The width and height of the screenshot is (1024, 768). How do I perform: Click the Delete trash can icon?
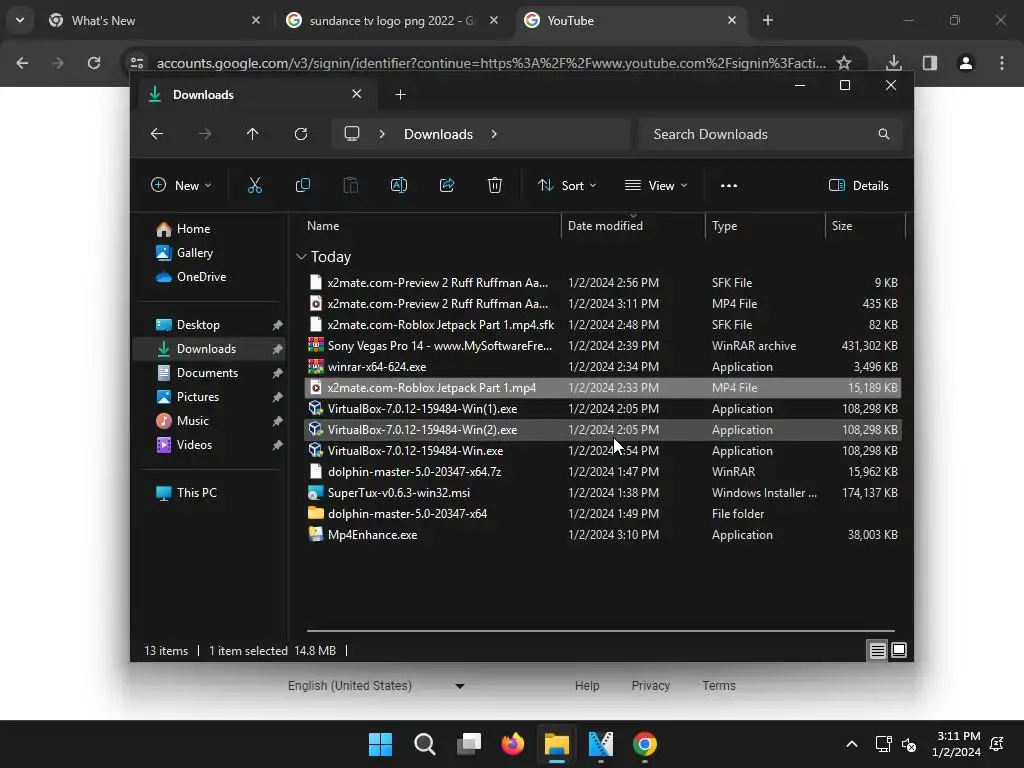[x=494, y=185]
